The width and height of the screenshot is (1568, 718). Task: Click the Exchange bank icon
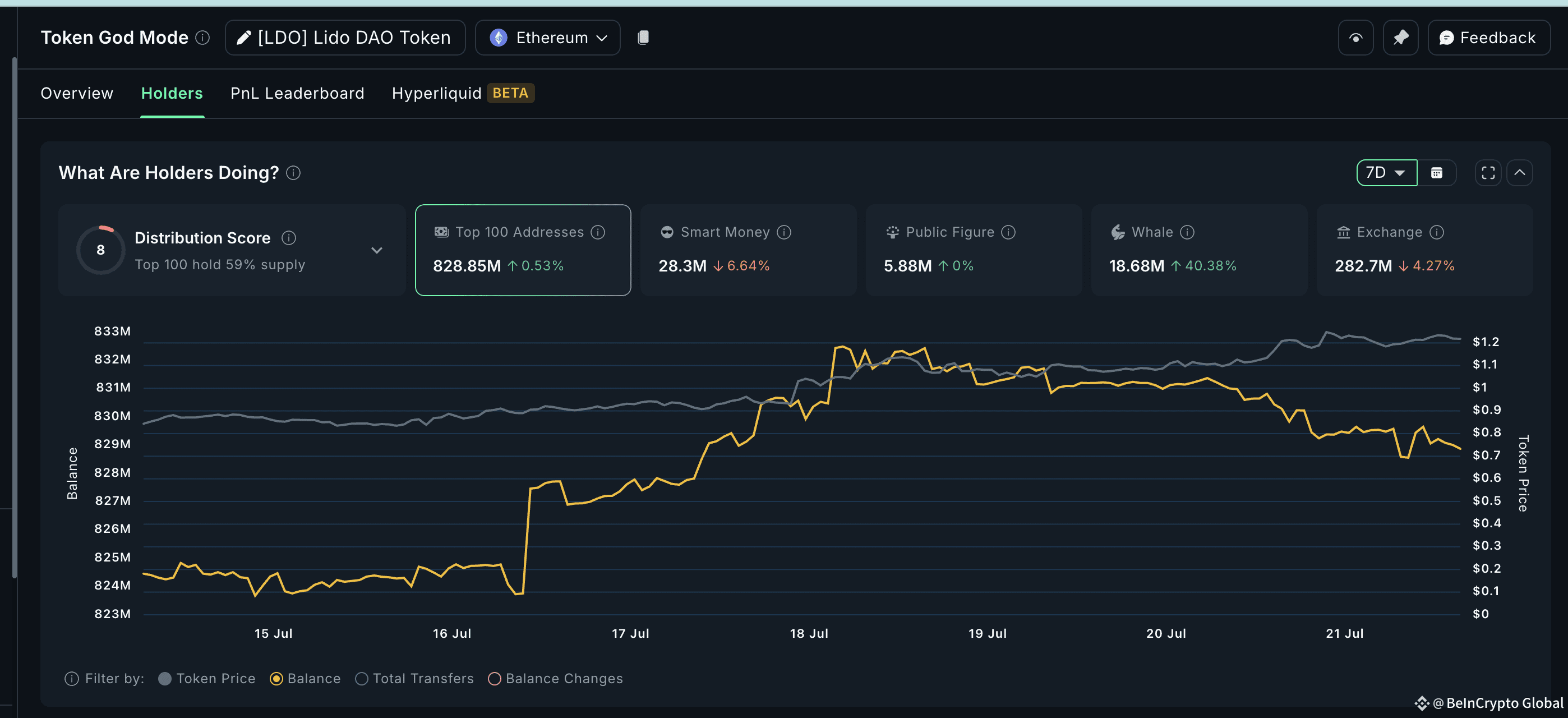coord(1343,233)
